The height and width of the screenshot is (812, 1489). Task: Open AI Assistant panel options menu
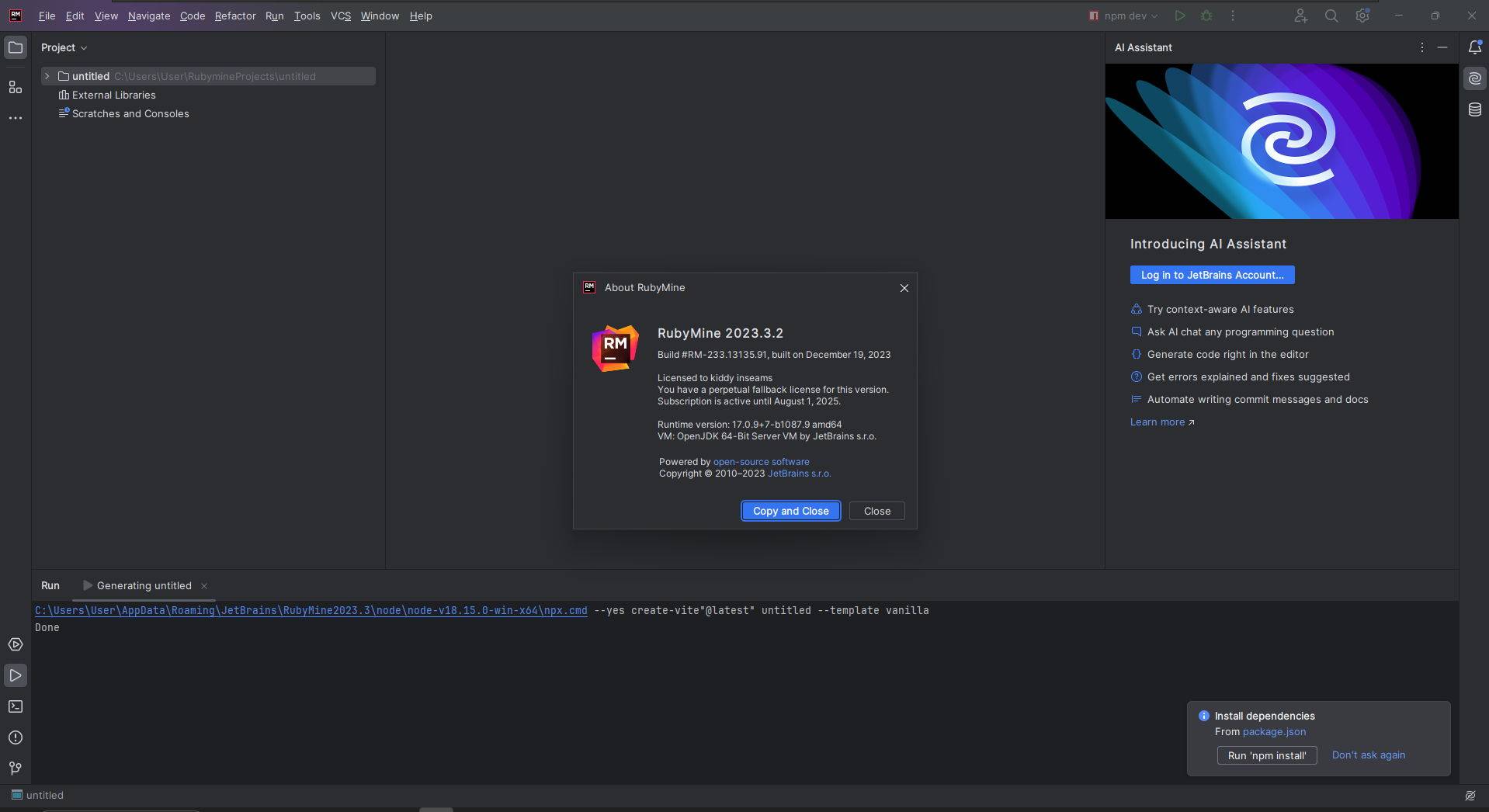point(1421,47)
